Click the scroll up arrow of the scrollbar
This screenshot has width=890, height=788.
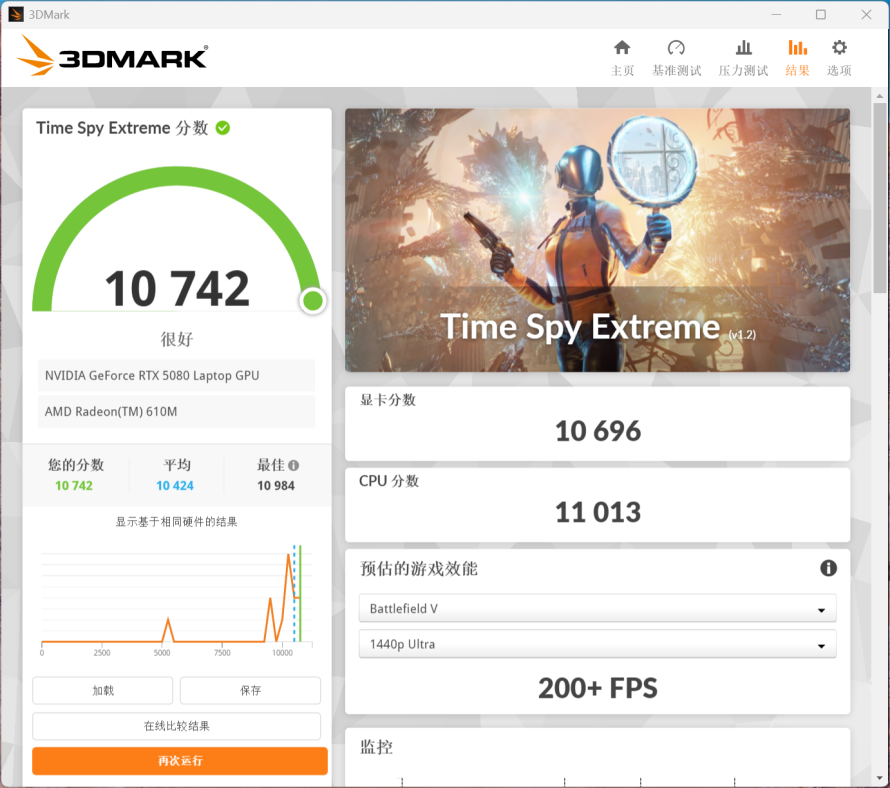pos(879,96)
